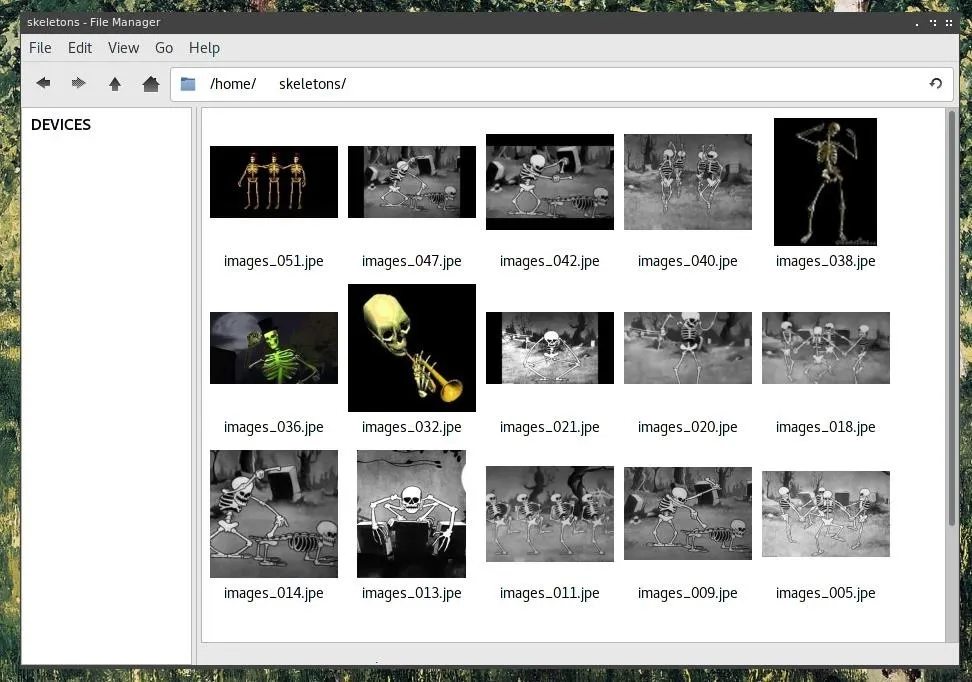Click the file name images_009.jpe
The height and width of the screenshot is (682, 972).
point(688,593)
